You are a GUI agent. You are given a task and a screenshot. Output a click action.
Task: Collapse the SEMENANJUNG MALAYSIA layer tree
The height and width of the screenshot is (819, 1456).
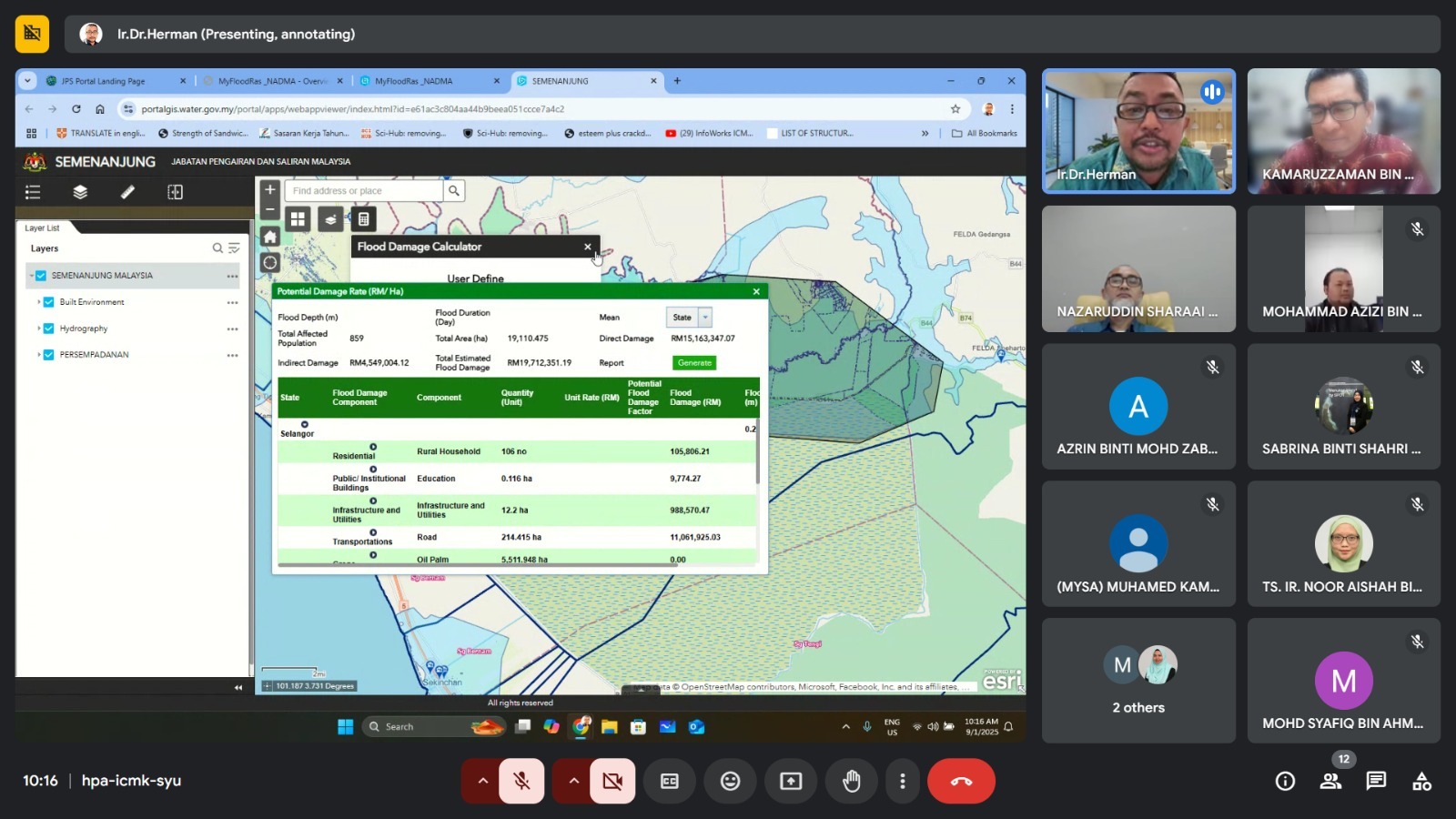tap(31, 276)
